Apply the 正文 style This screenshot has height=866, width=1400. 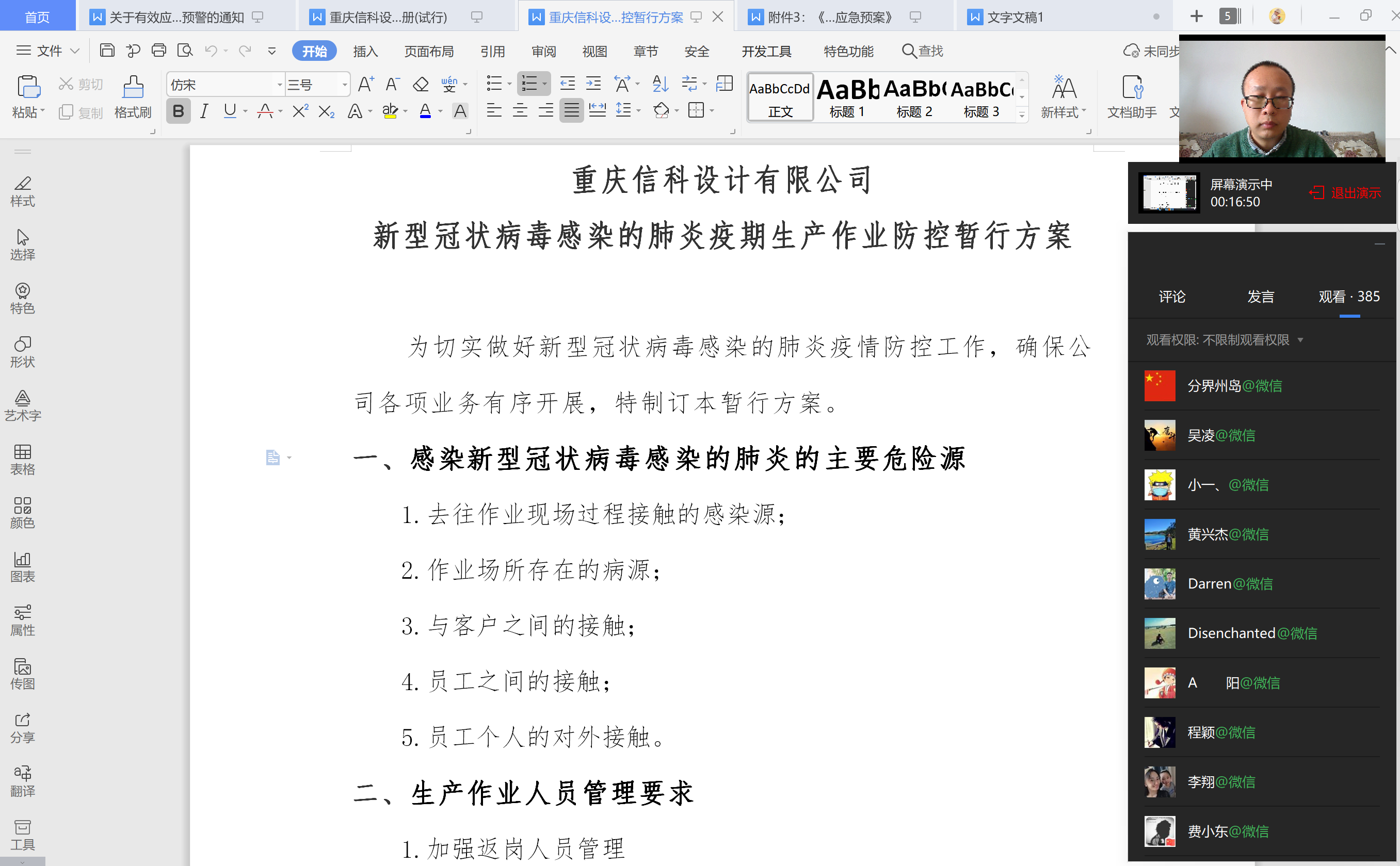click(780, 97)
